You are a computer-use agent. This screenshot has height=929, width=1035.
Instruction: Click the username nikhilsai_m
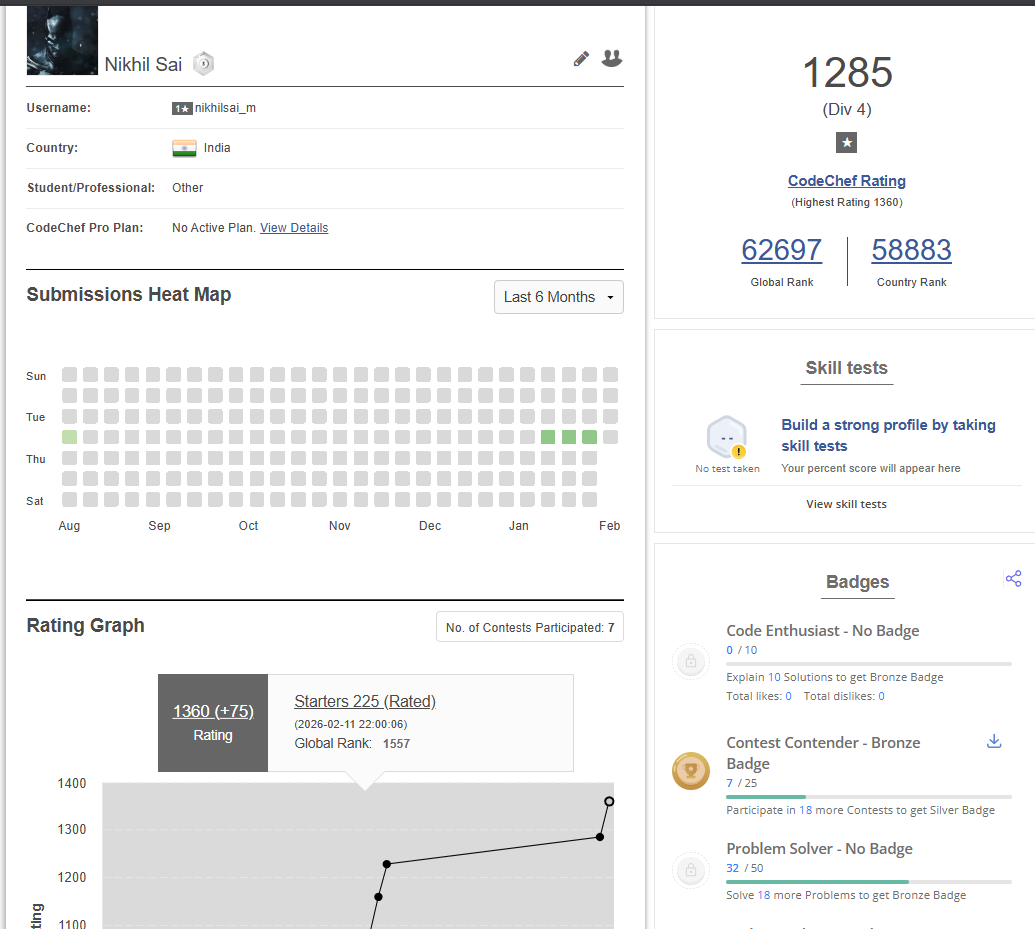pos(225,108)
